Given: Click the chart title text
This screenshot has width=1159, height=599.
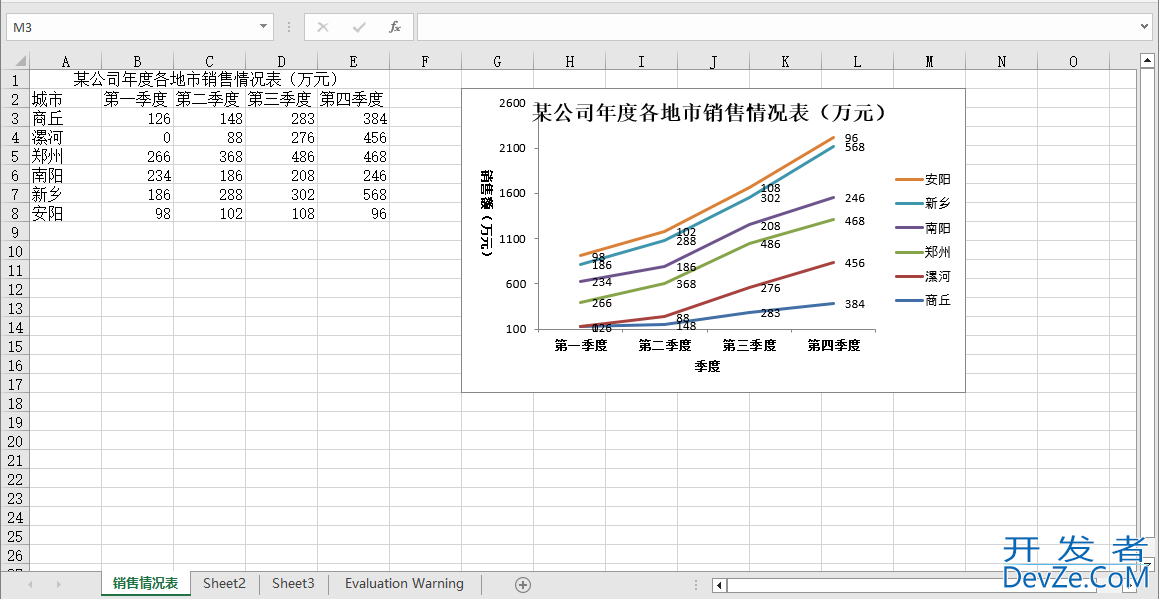Looking at the screenshot, I should [710, 113].
